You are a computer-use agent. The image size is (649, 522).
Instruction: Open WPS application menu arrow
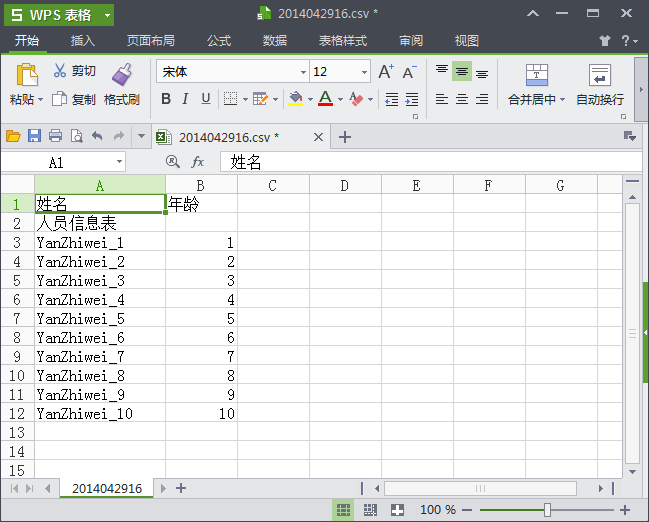click(108, 16)
